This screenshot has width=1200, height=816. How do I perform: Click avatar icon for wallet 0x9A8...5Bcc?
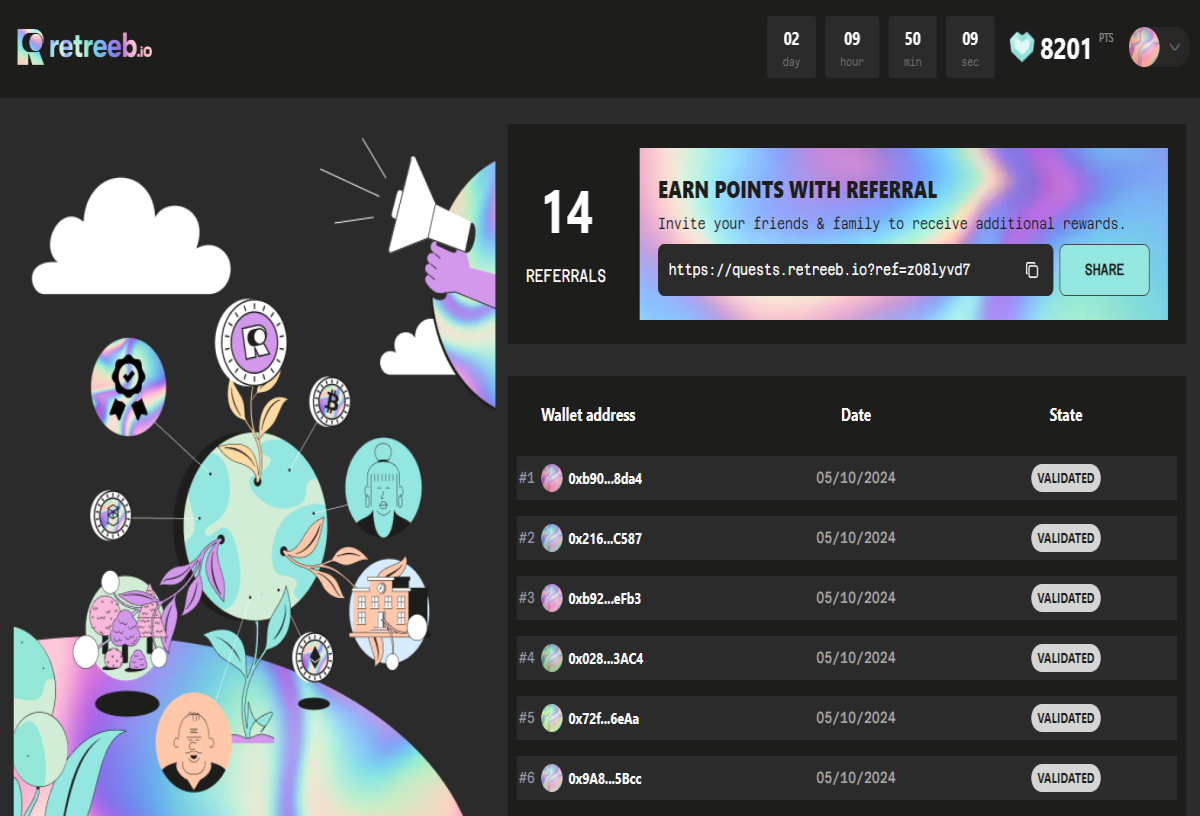(x=552, y=778)
